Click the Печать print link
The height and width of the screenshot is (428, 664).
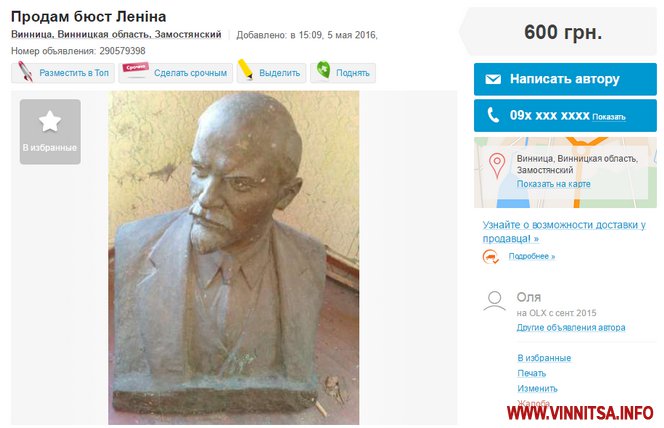[x=531, y=373]
